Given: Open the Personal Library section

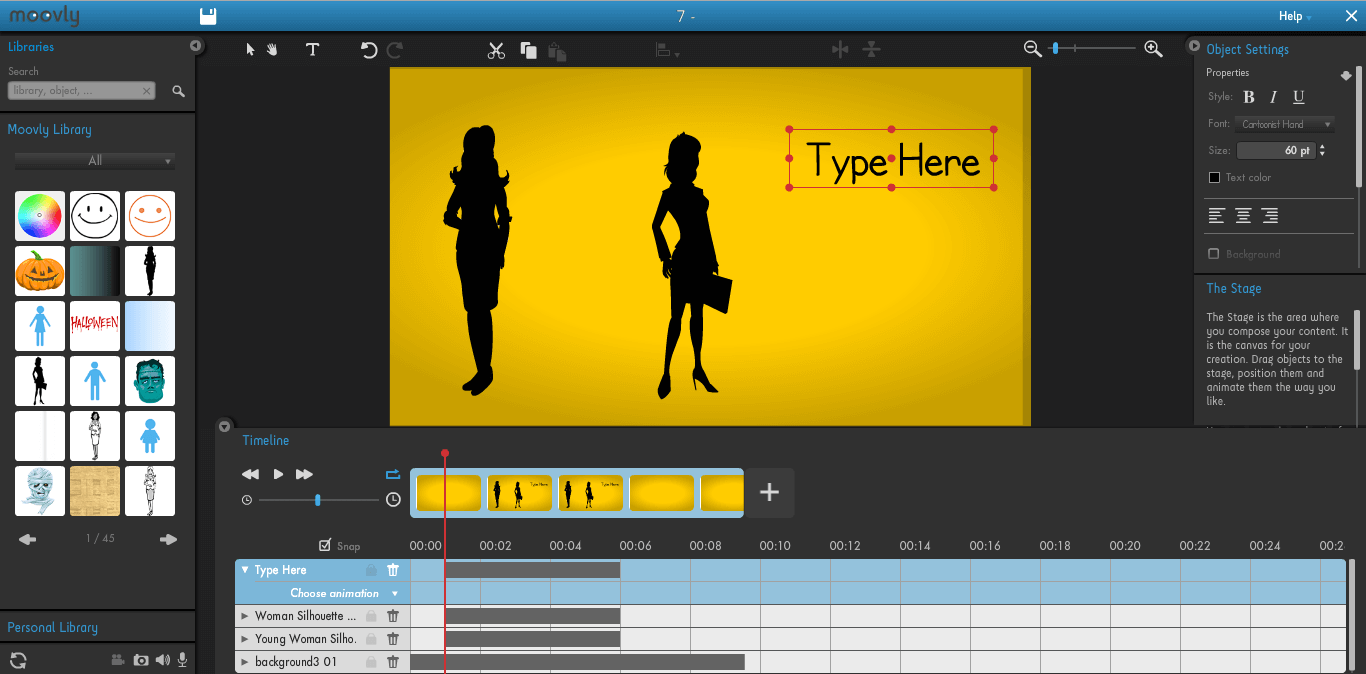Looking at the screenshot, I should pos(53,628).
